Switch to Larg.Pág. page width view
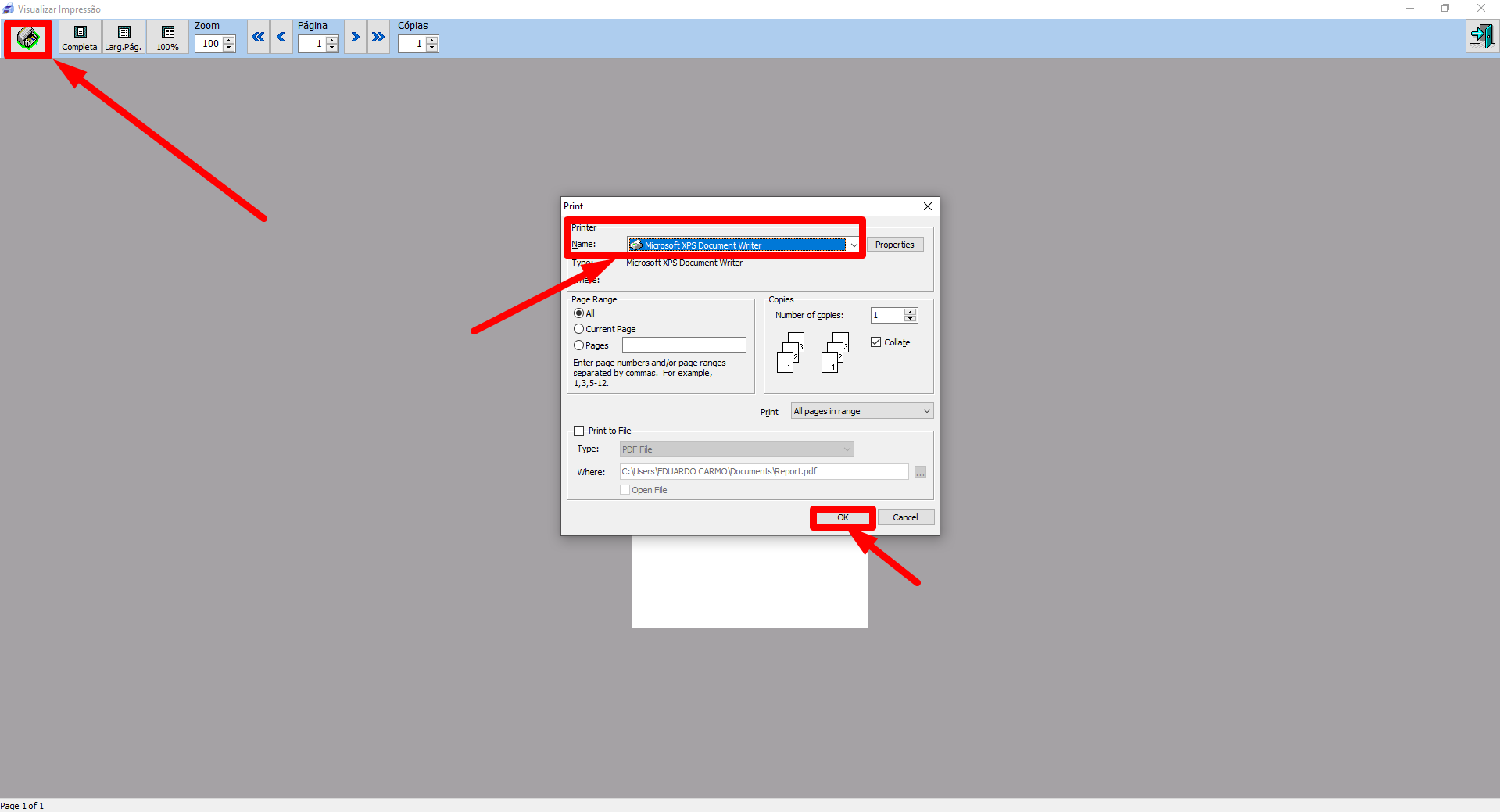This screenshot has width=1500, height=812. (124, 38)
